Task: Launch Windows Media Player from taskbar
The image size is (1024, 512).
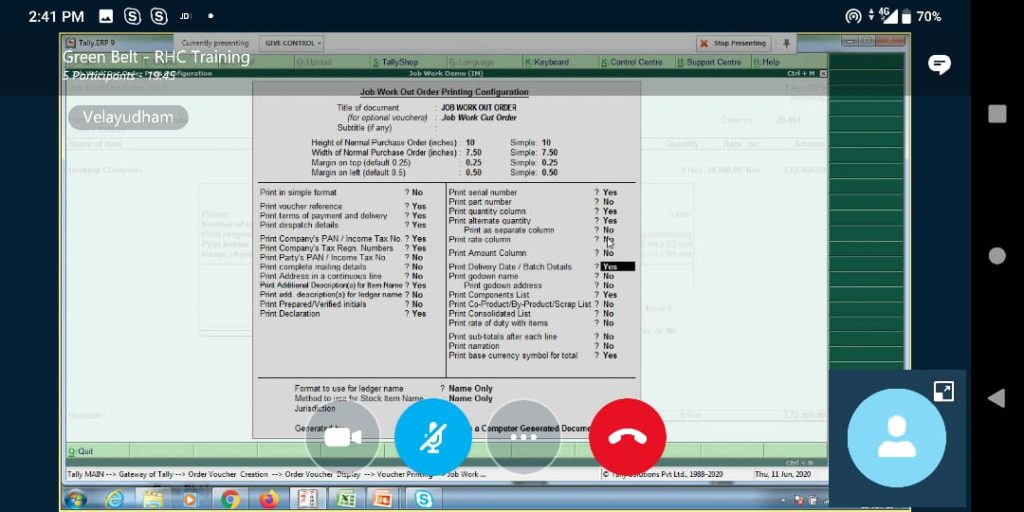Action: [x=190, y=500]
